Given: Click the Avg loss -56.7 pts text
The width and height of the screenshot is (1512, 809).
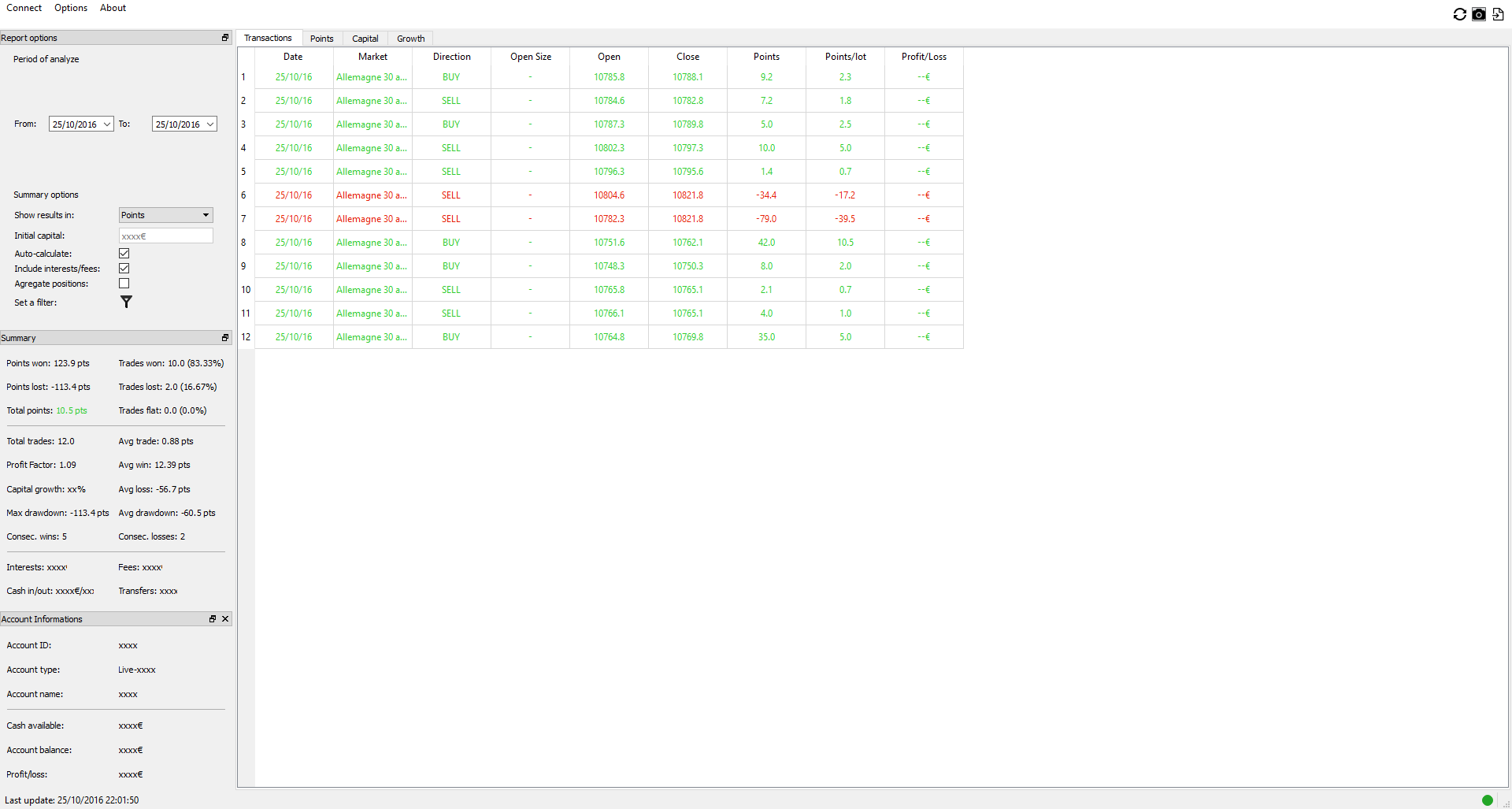Looking at the screenshot, I should 154,489.
